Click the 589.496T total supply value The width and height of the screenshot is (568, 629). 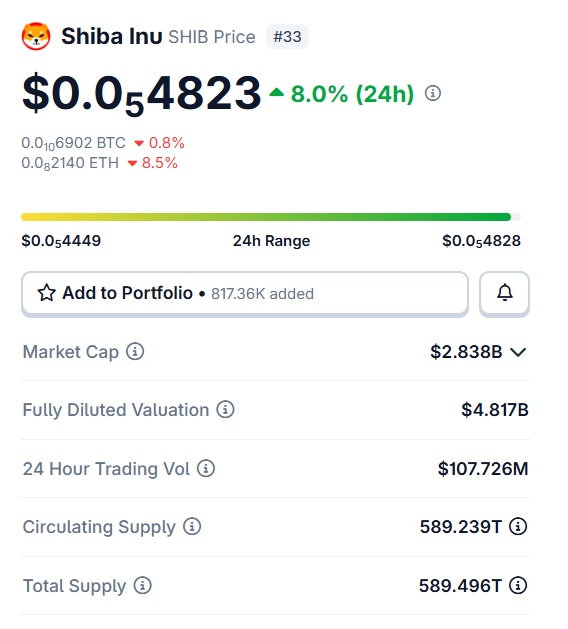point(460,585)
